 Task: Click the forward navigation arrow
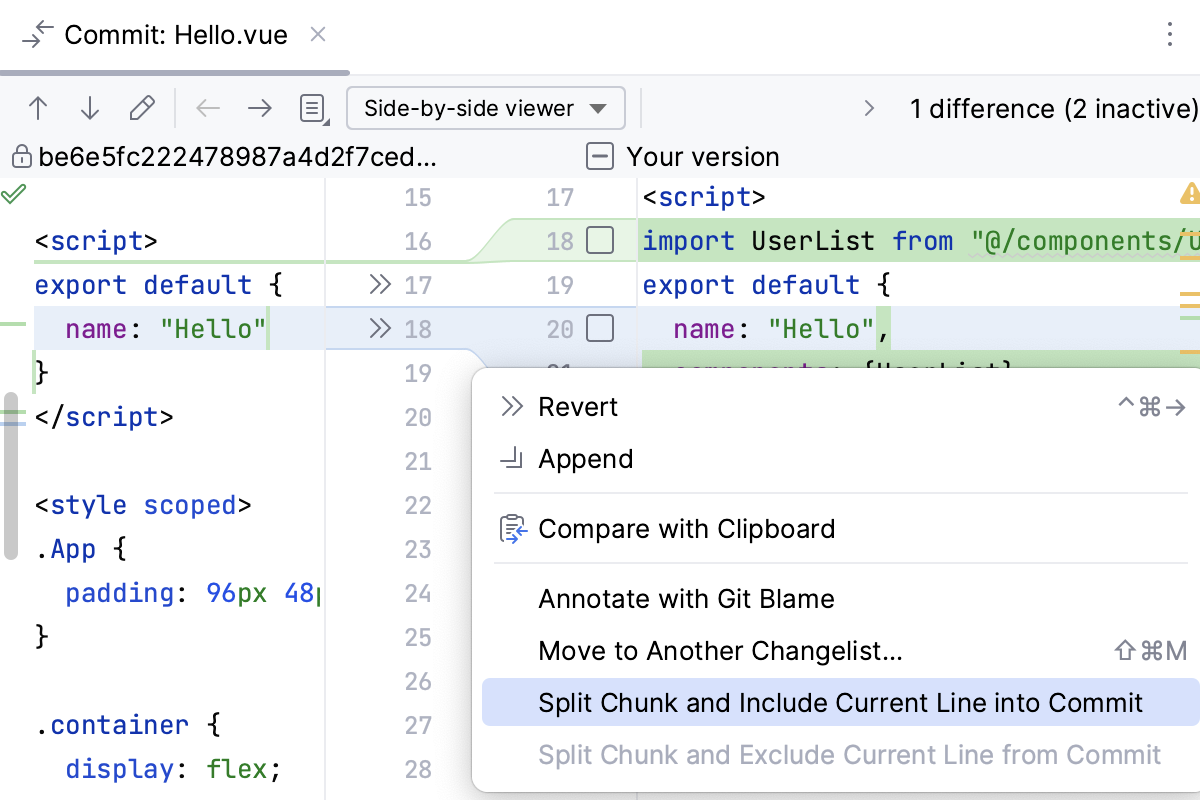[259, 108]
